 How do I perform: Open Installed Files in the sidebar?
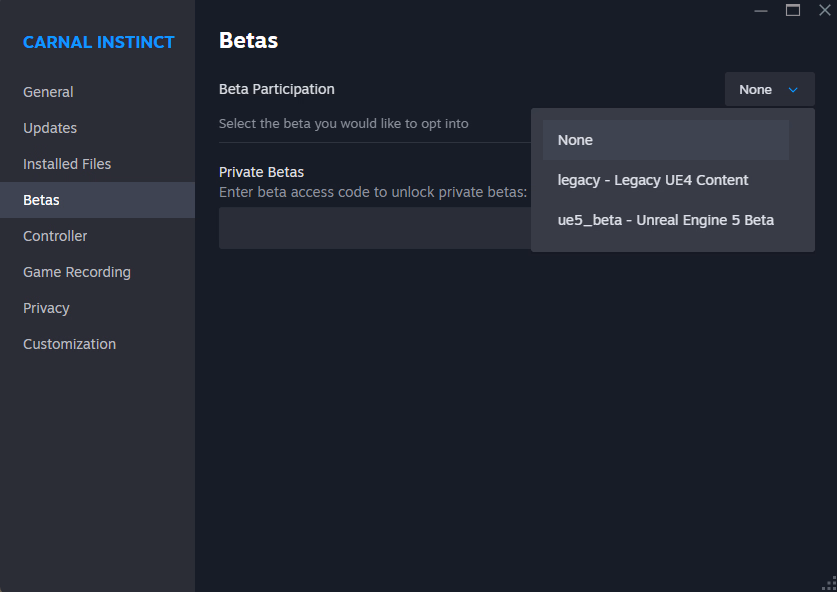67,164
